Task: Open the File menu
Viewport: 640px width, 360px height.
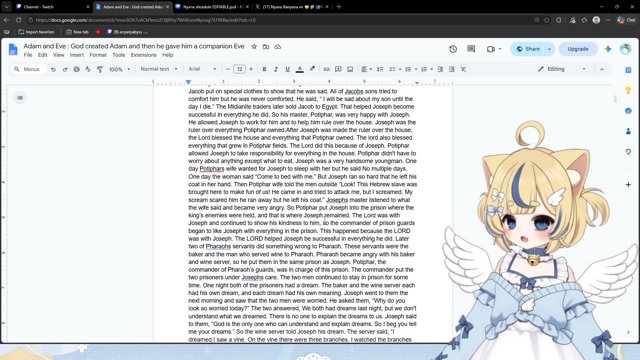Action: pyautogui.click(x=28, y=55)
